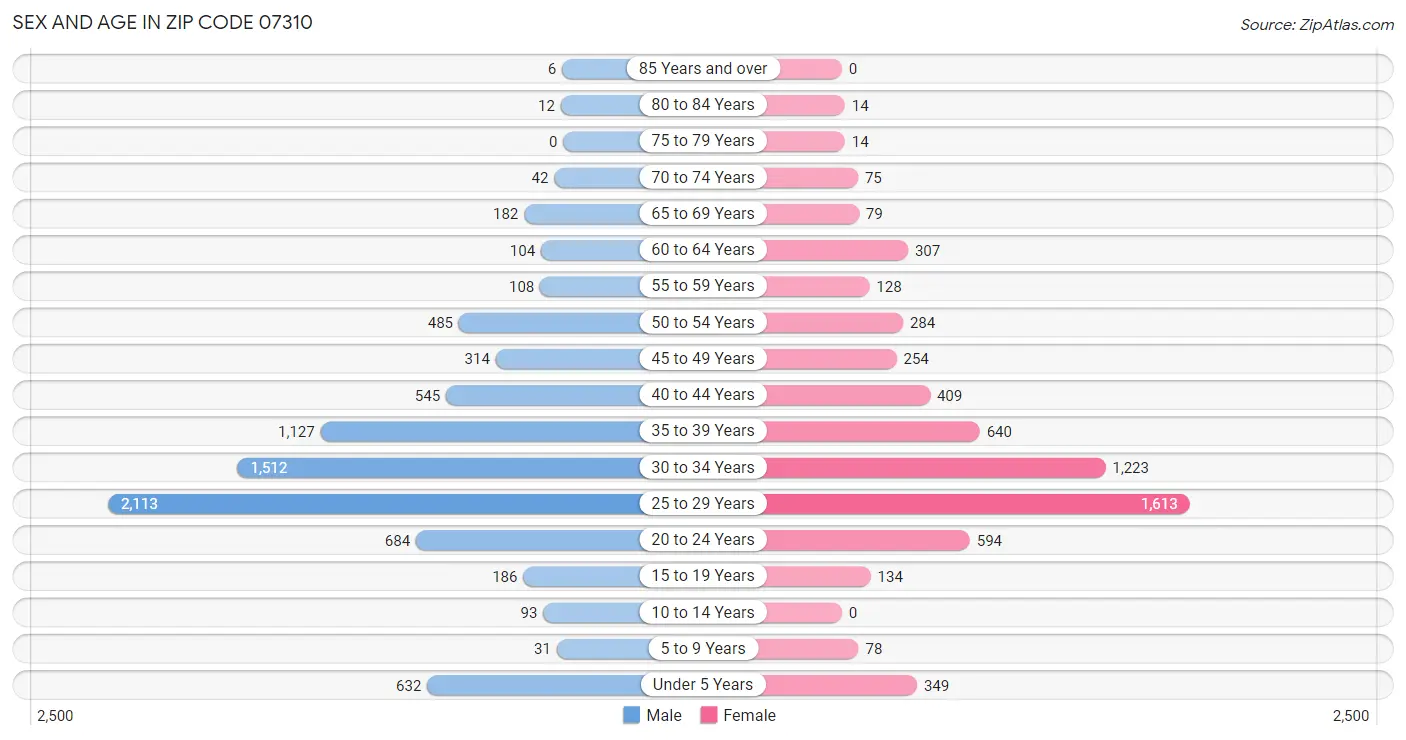The image size is (1406, 740).
Task: Click the Male legend label
Action: pos(664,715)
